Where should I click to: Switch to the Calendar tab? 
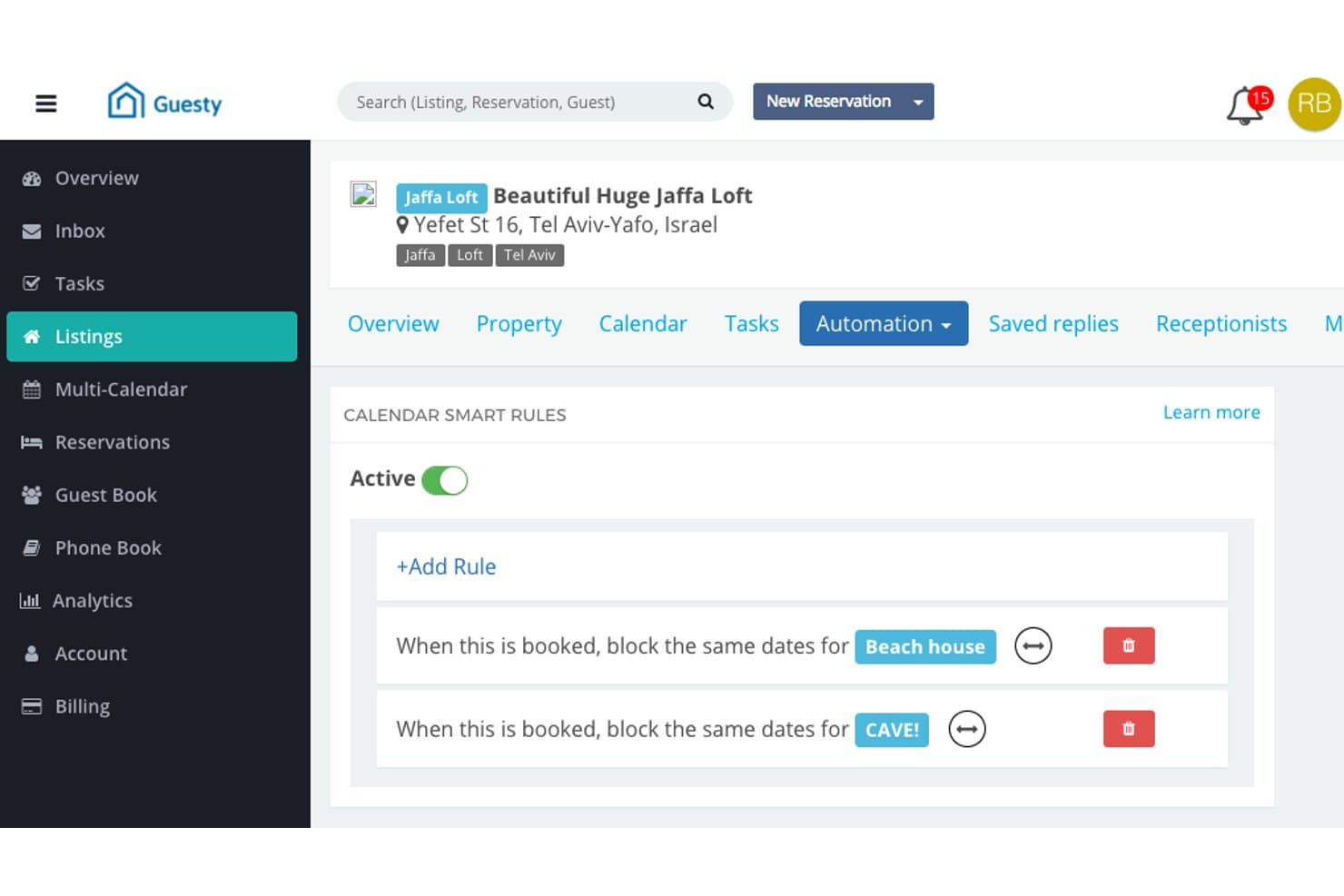(x=643, y=324)
